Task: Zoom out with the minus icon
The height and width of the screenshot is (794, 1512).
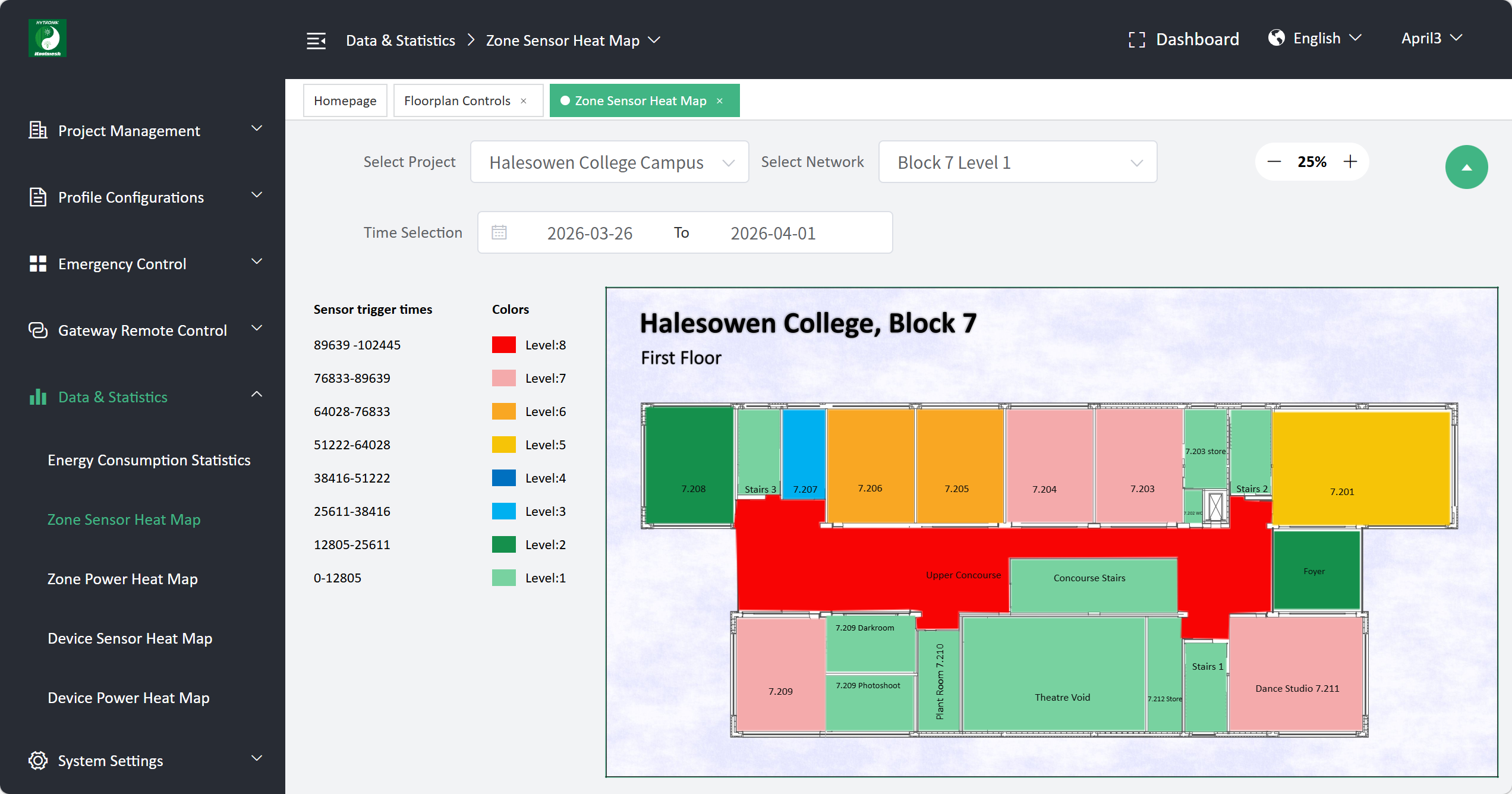Action: (1274, 162)
